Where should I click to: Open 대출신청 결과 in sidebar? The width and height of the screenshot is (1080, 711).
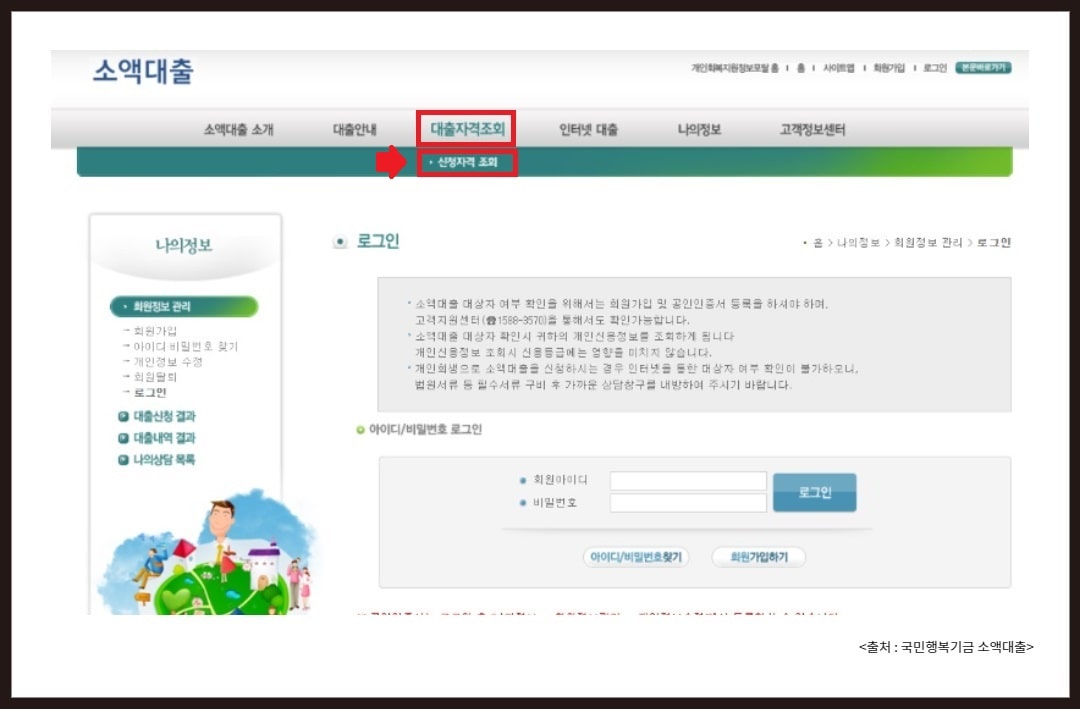coord(164,416)
